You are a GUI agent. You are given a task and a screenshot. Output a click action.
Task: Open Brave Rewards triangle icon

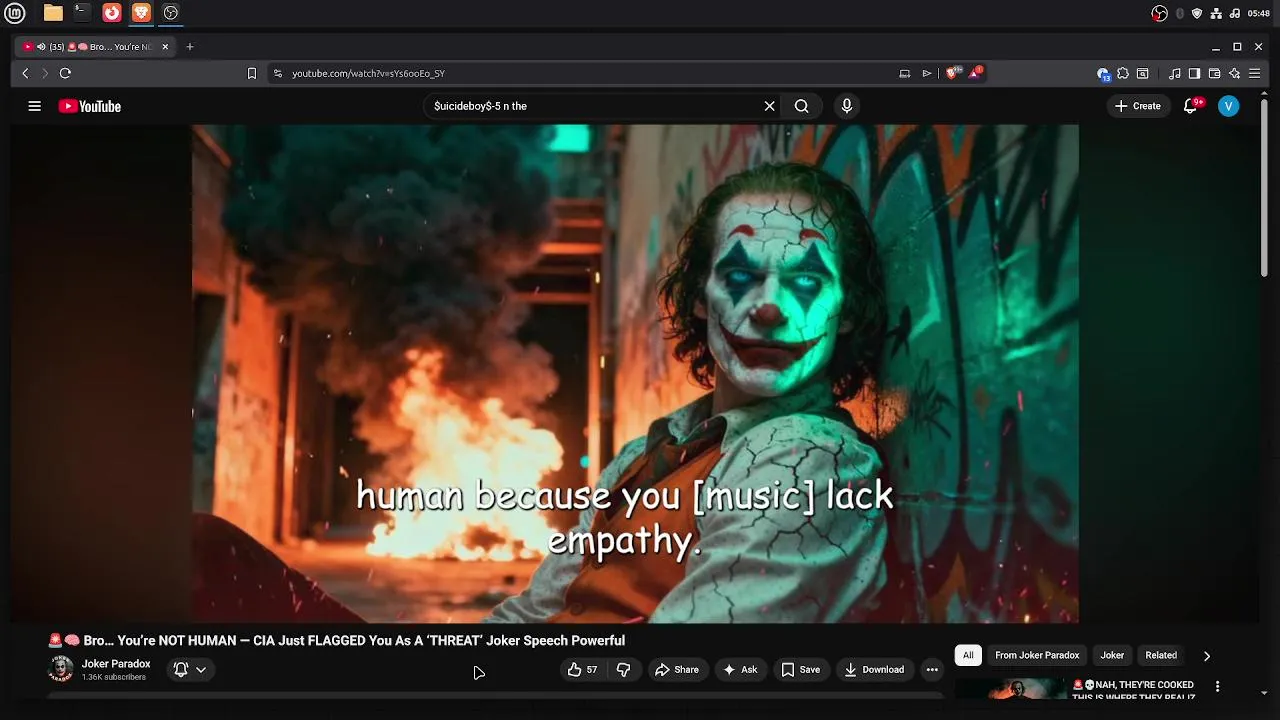click(x=975, y=73)
